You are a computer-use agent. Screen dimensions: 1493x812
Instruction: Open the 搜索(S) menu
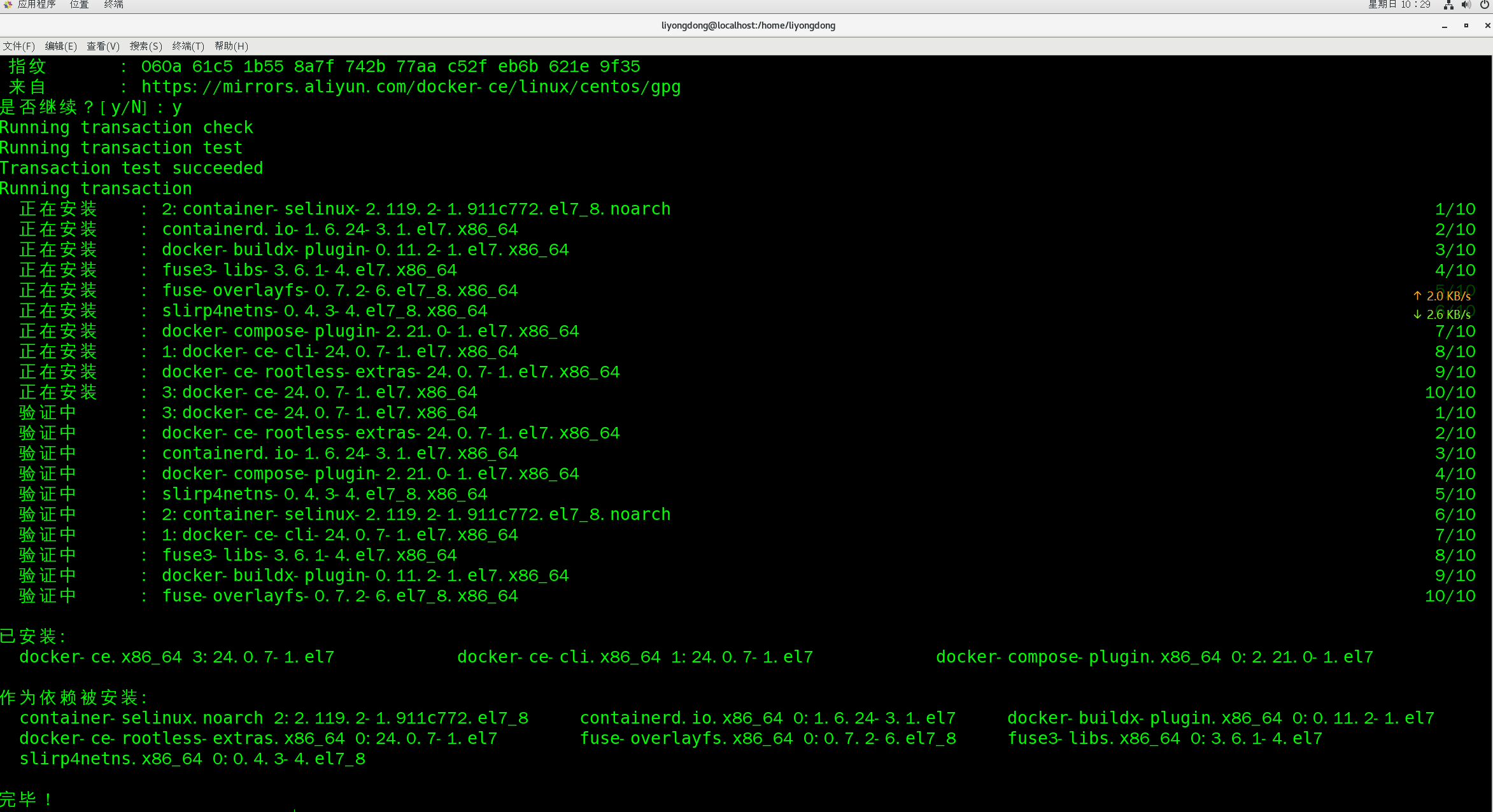146,46
